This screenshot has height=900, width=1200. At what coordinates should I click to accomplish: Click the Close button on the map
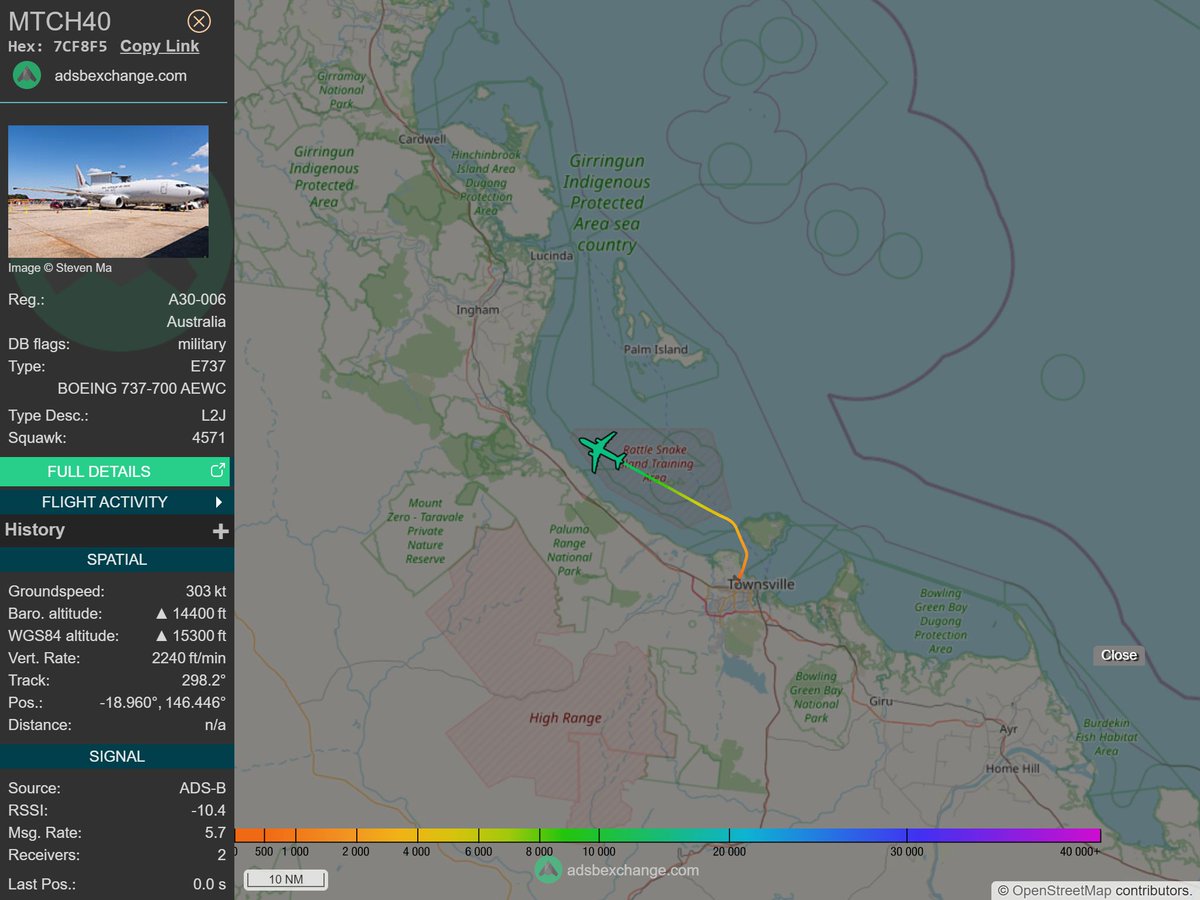(x=1117, y=655)
